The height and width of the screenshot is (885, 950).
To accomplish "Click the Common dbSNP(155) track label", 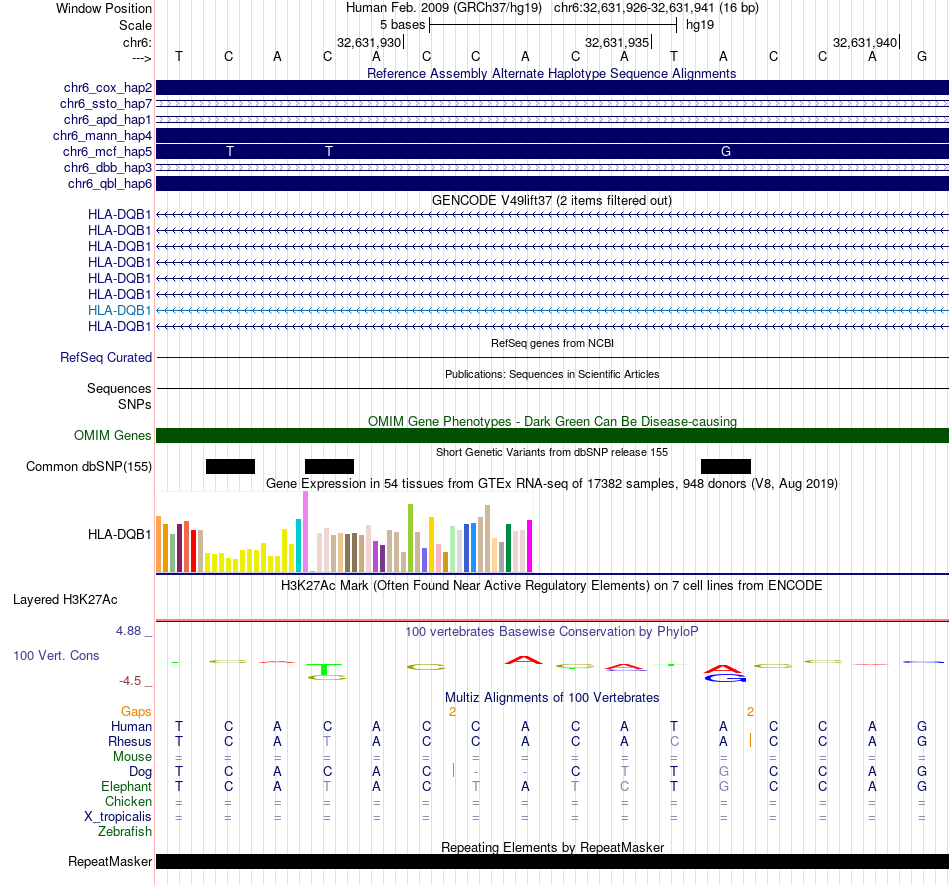I will [89, 466].
